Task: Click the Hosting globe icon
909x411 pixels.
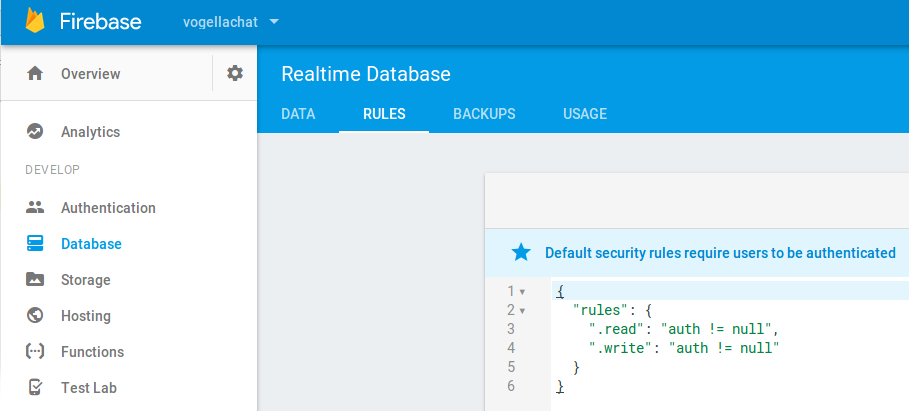Action: [35, 315]
